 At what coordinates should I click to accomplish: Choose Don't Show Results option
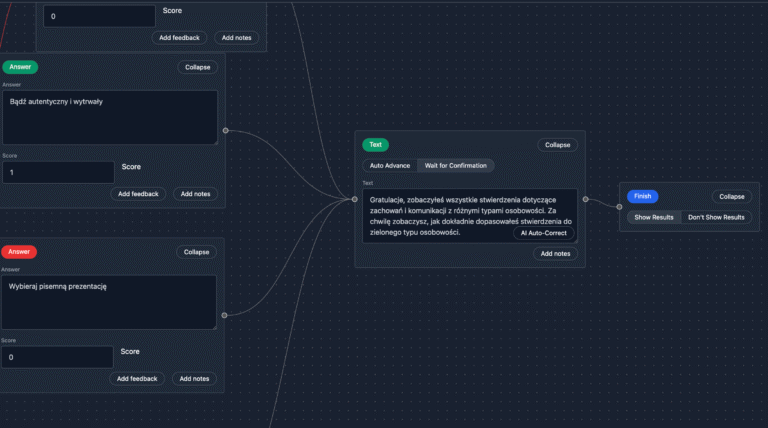(716, 217)
